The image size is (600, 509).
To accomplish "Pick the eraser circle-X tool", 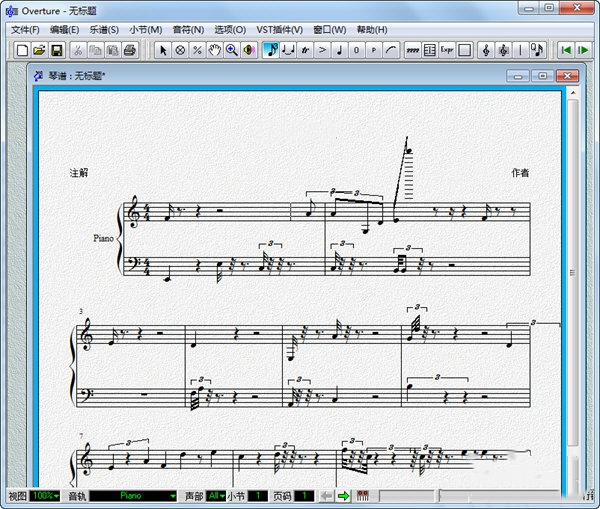I will (x=181, y=50).
